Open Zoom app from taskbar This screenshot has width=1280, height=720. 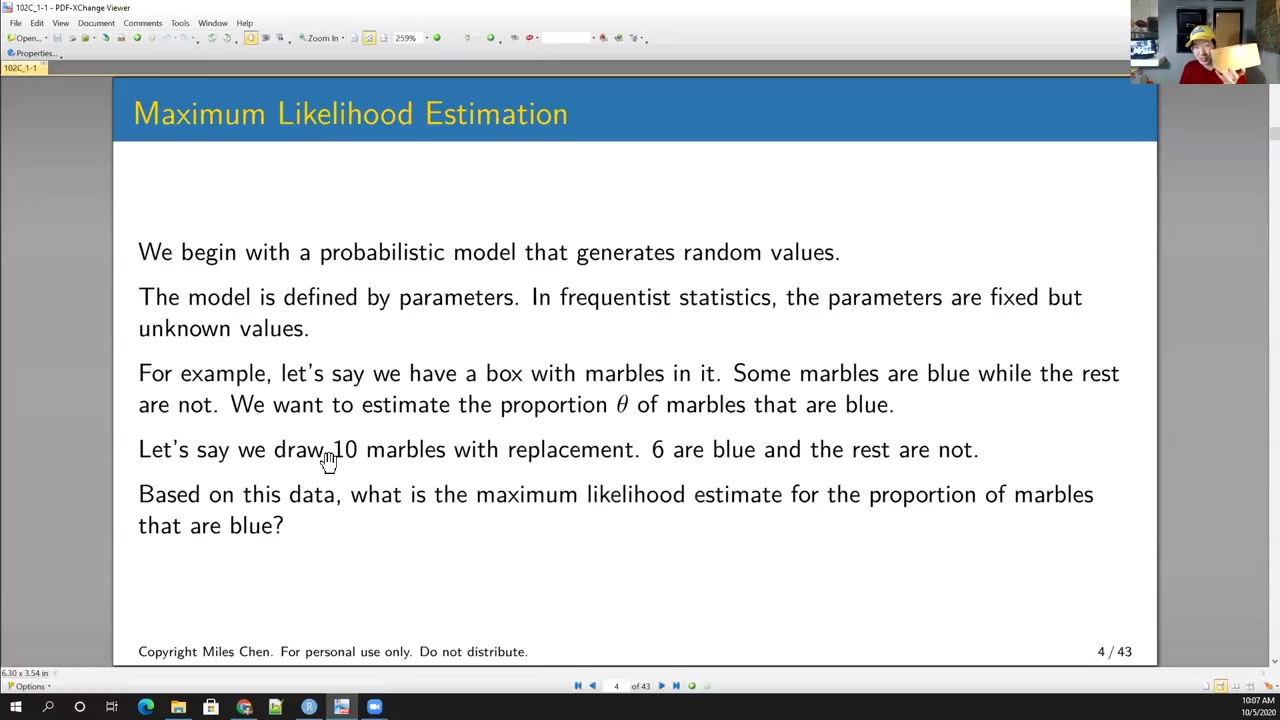(x=374, y=707)
